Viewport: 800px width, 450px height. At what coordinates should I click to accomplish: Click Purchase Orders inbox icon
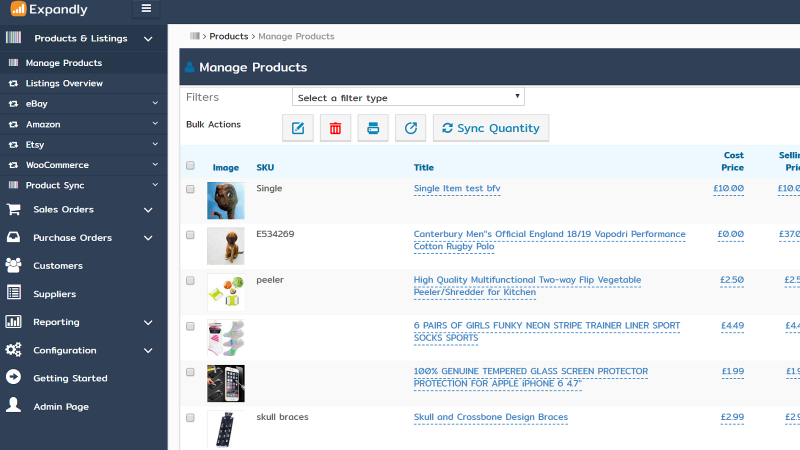14,237
